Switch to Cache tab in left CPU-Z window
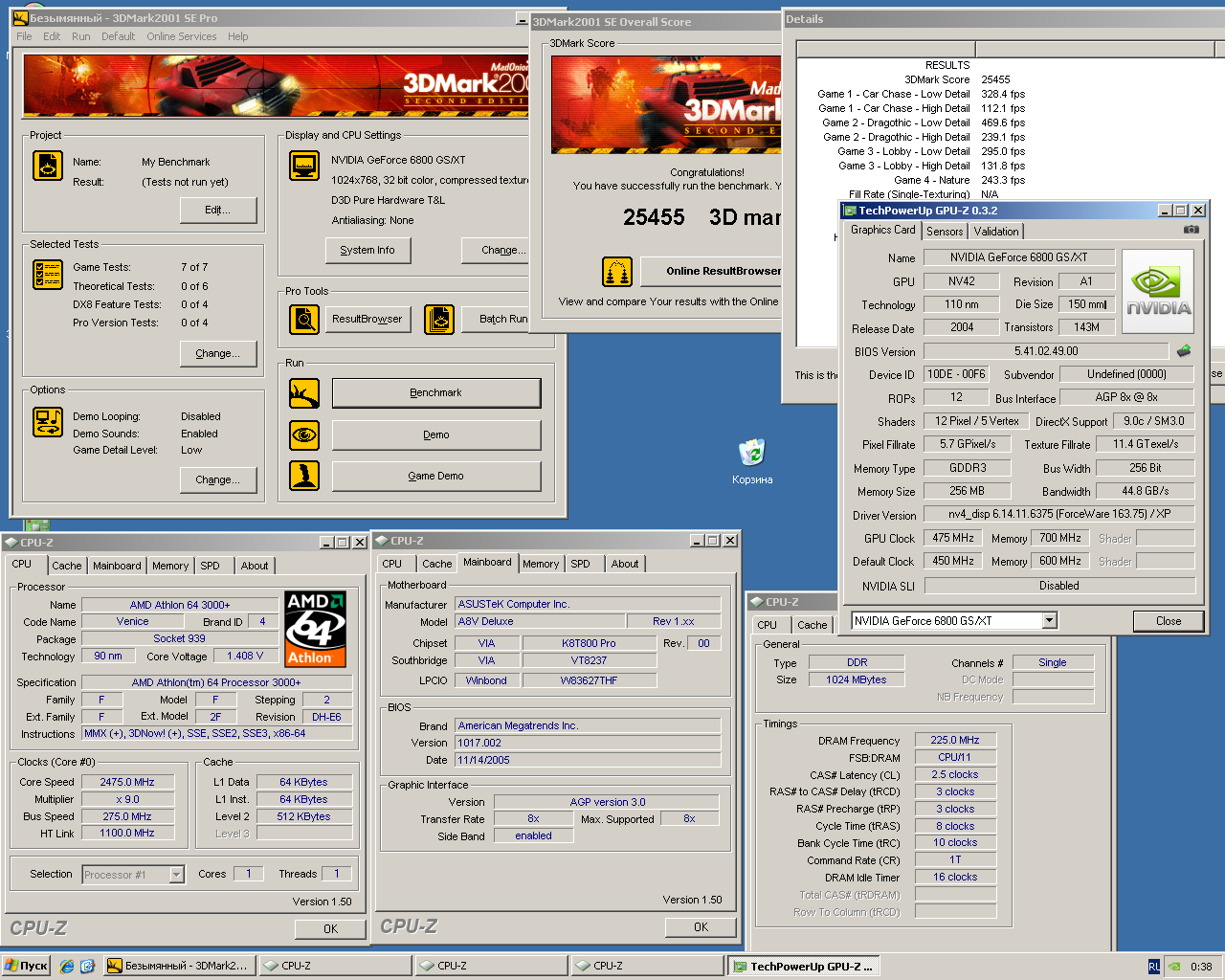Image resolution: width=1225 pixels, height=980 pixels. tap(67, 566)
